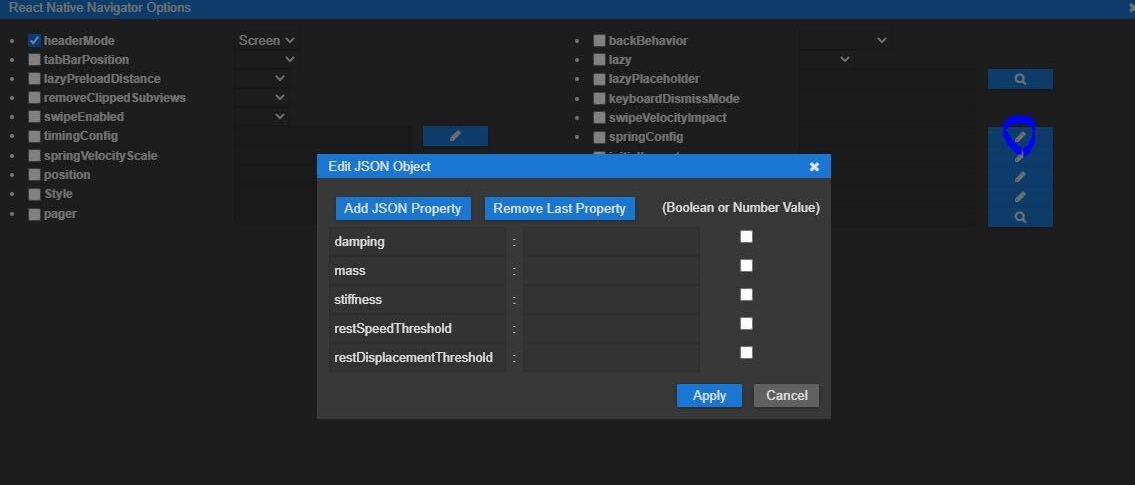Click the value field next to damping
1135x485 pixels.
tap(611, 242)
